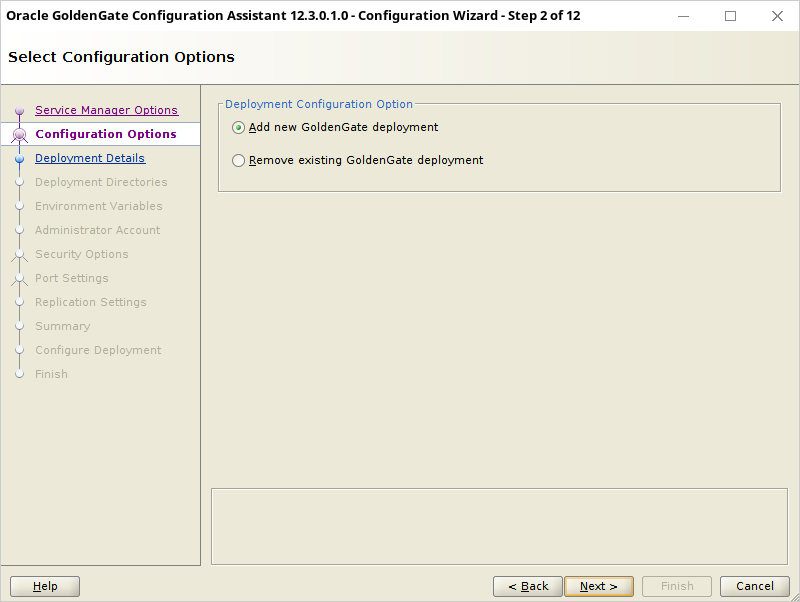
Task: Click the greyed-out Deployment Directories step
Action: point(101,182)
